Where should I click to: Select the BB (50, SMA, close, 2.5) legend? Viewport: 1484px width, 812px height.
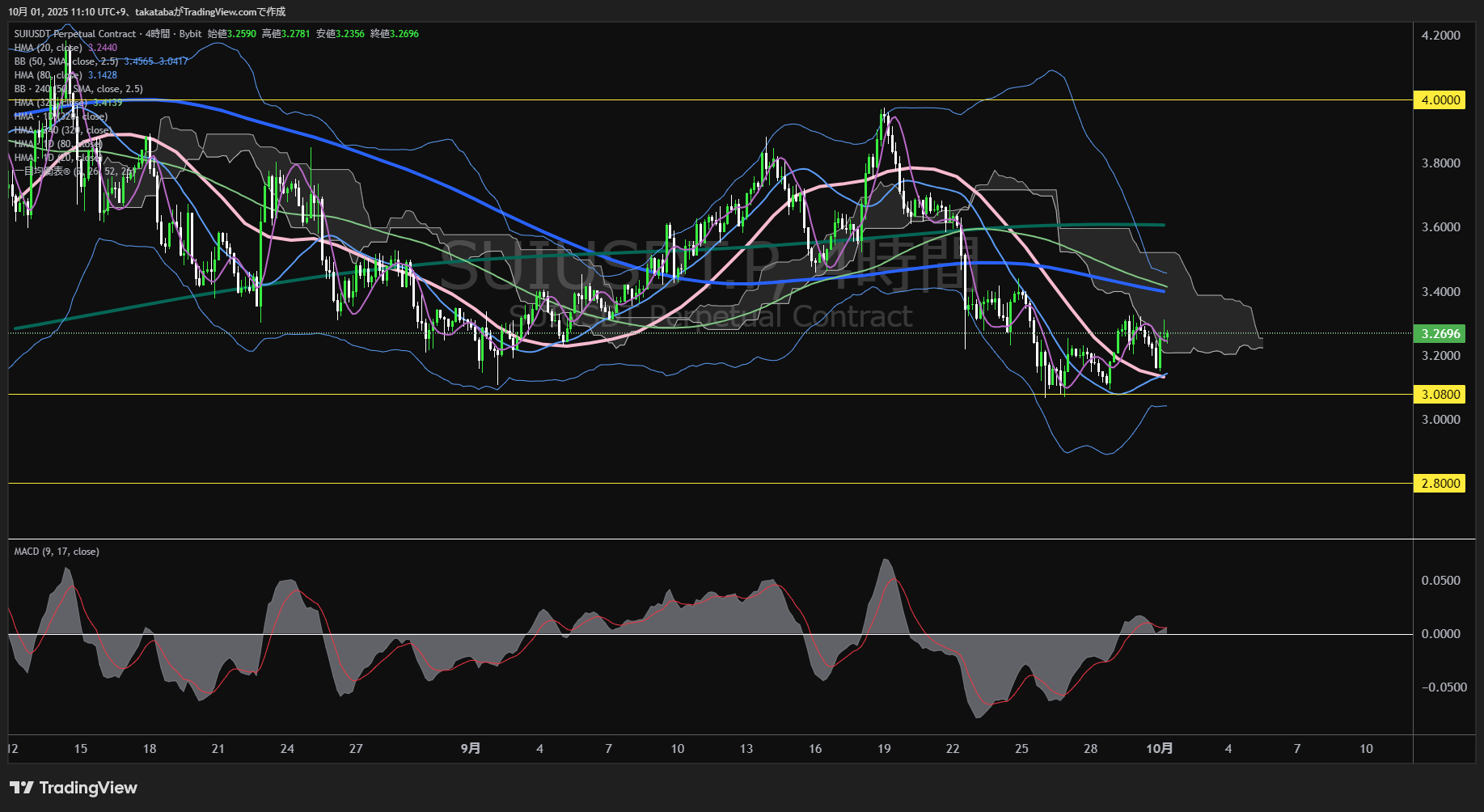pos(66,61)
